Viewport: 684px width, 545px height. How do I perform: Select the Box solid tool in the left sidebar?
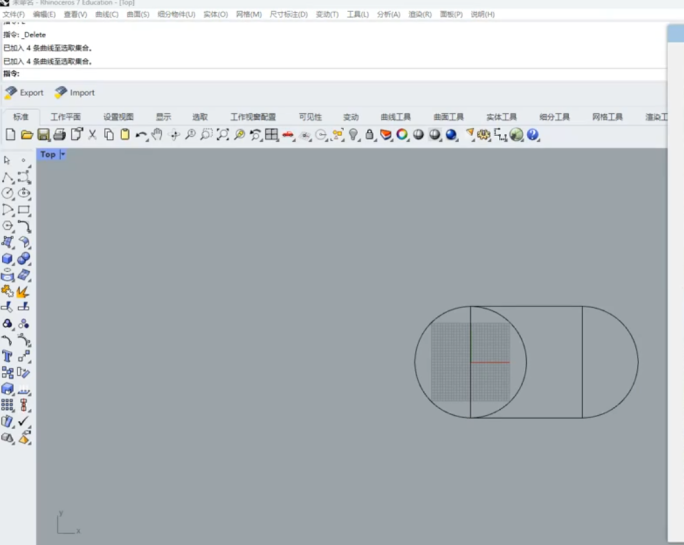[8, 259]
